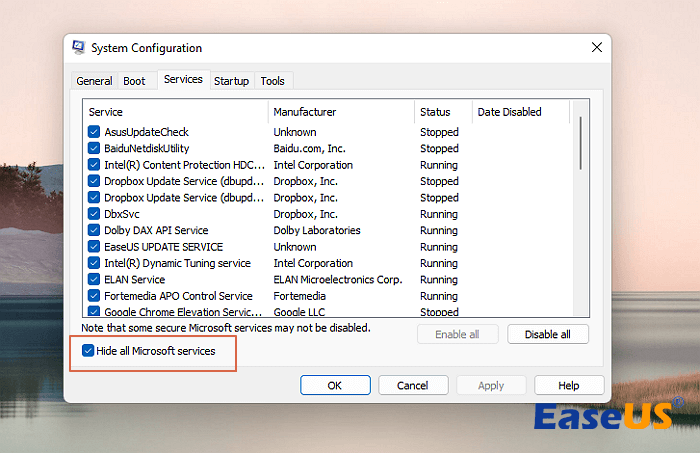Screen dimensions: 700x453
Task: Open the Tools tab
Action: click(x=272, y=81)
